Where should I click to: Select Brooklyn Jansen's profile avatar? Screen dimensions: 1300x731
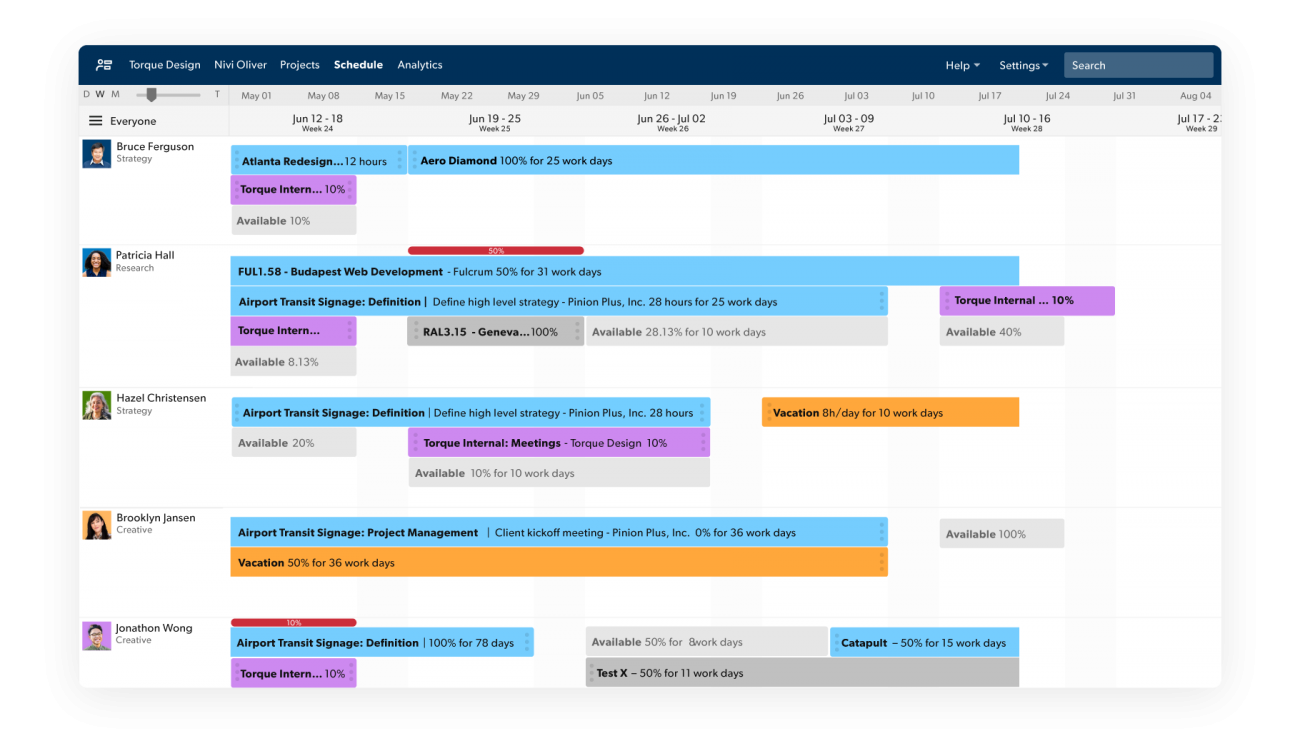pyautogui.click(x=96, y=524)
